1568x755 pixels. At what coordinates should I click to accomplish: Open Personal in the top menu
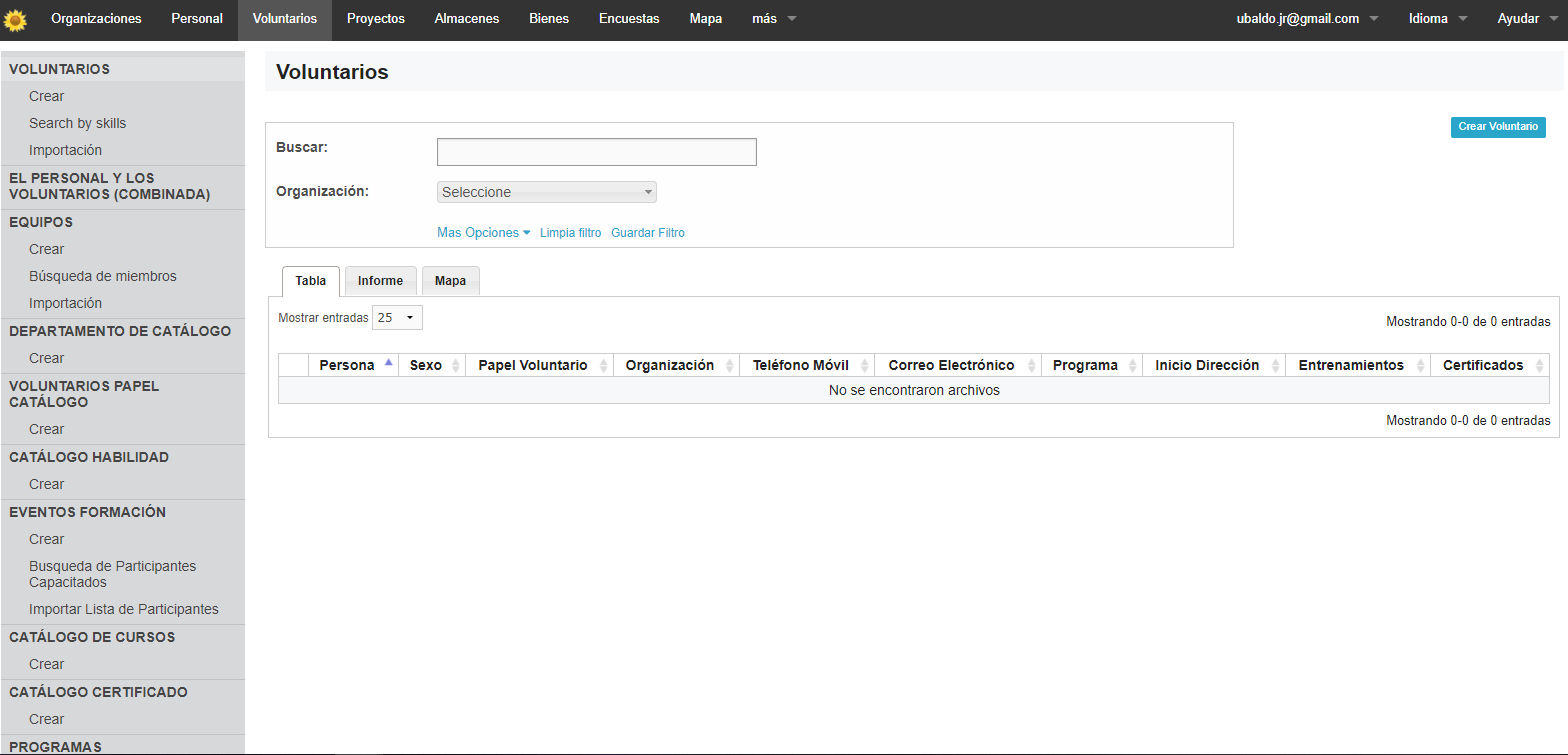tap(197, 19)
